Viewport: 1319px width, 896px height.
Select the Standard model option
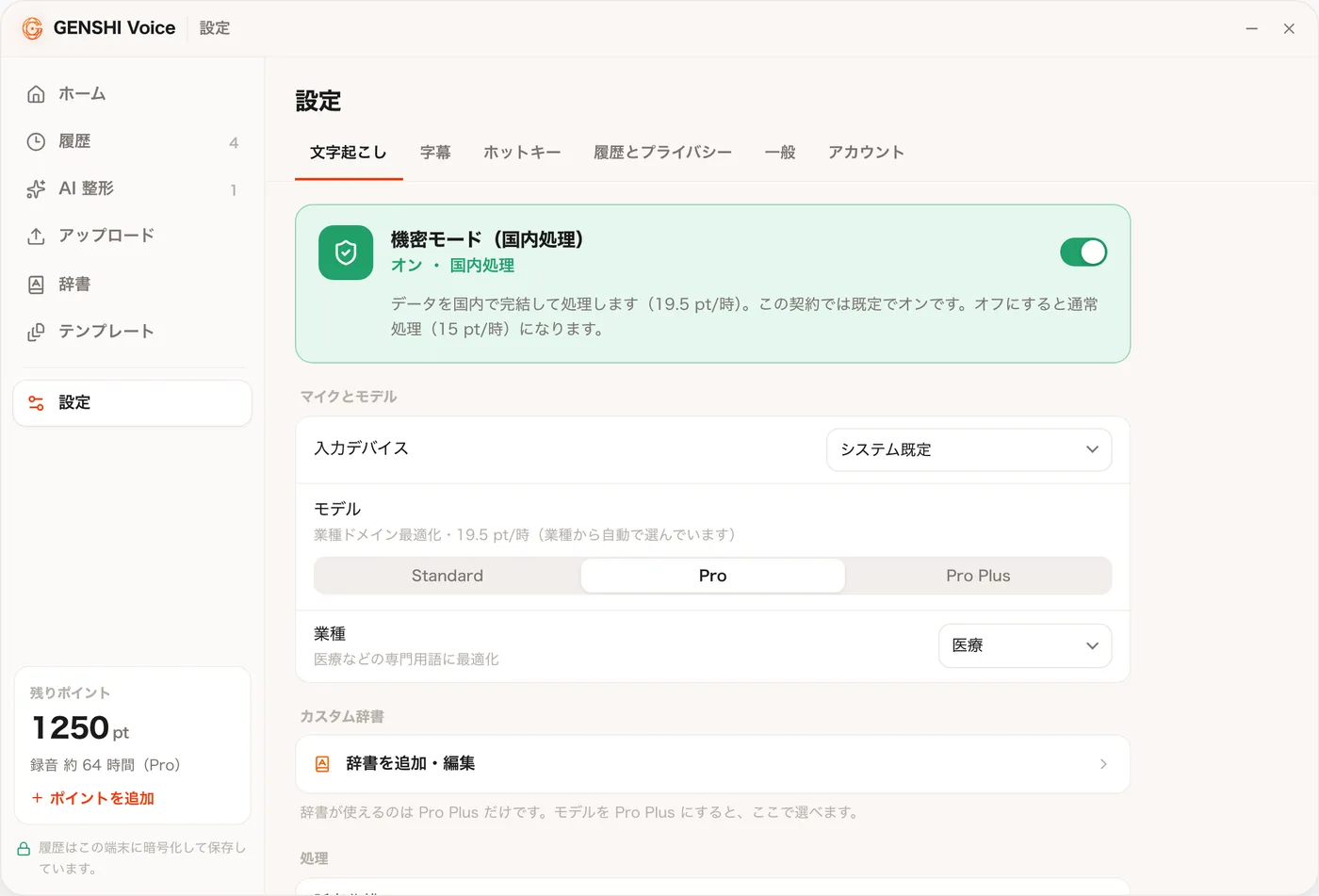click(448, 576)
